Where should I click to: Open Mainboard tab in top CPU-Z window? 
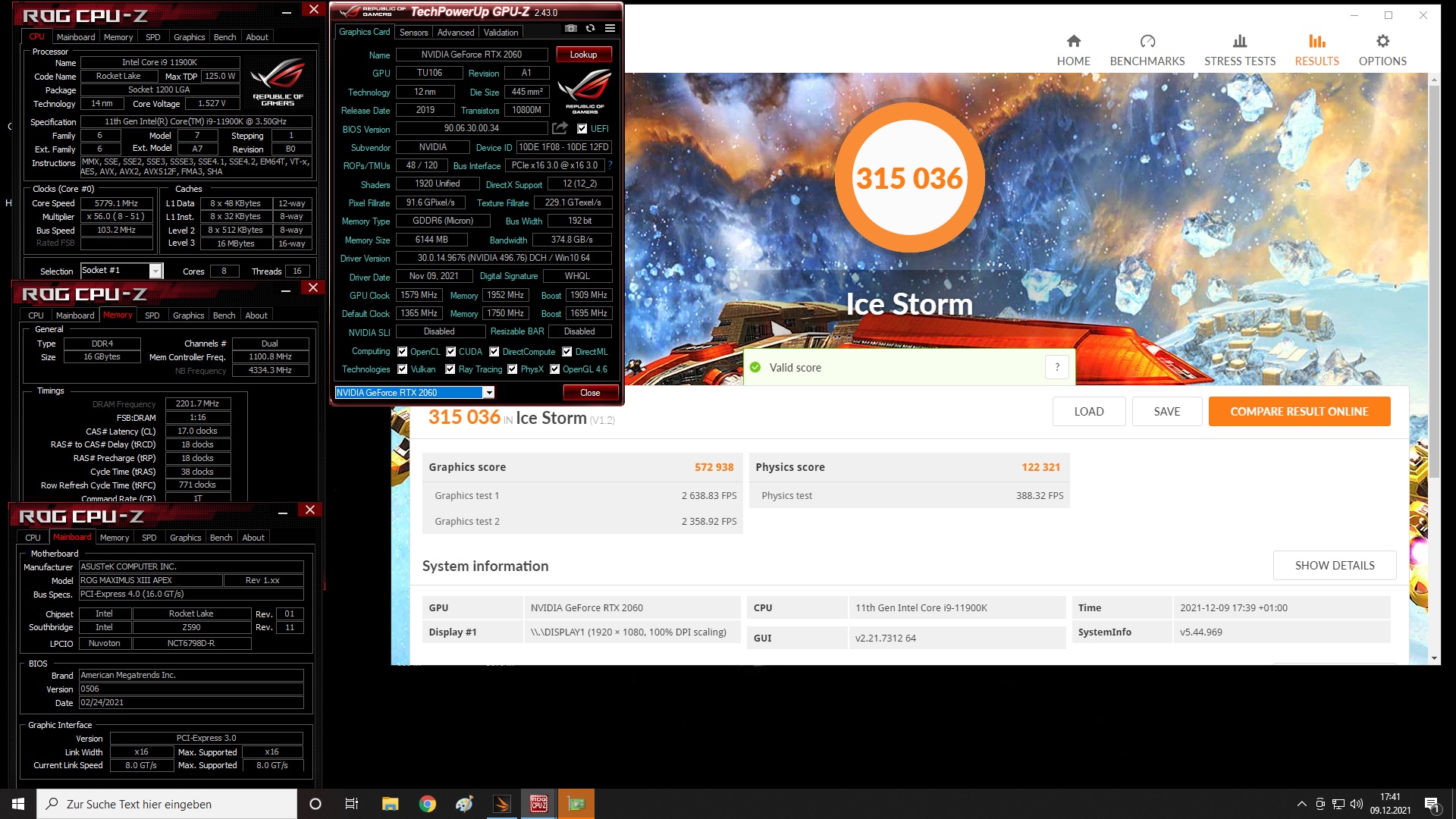(x=76, y=37)
